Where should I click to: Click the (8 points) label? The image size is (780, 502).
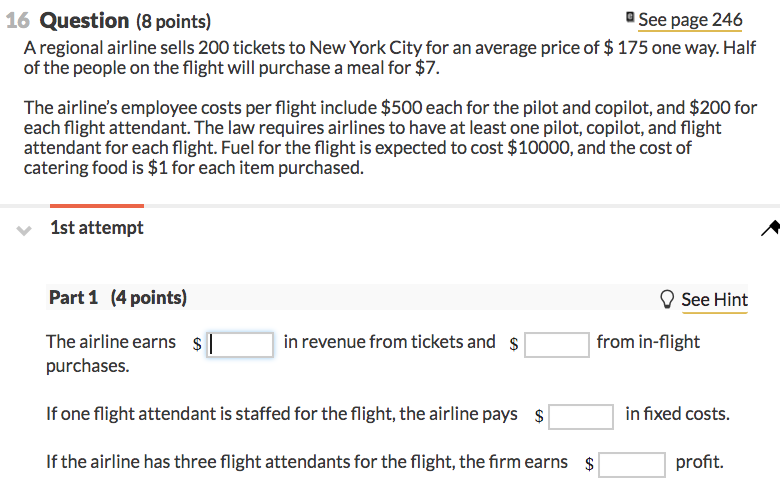click(174, 21)
